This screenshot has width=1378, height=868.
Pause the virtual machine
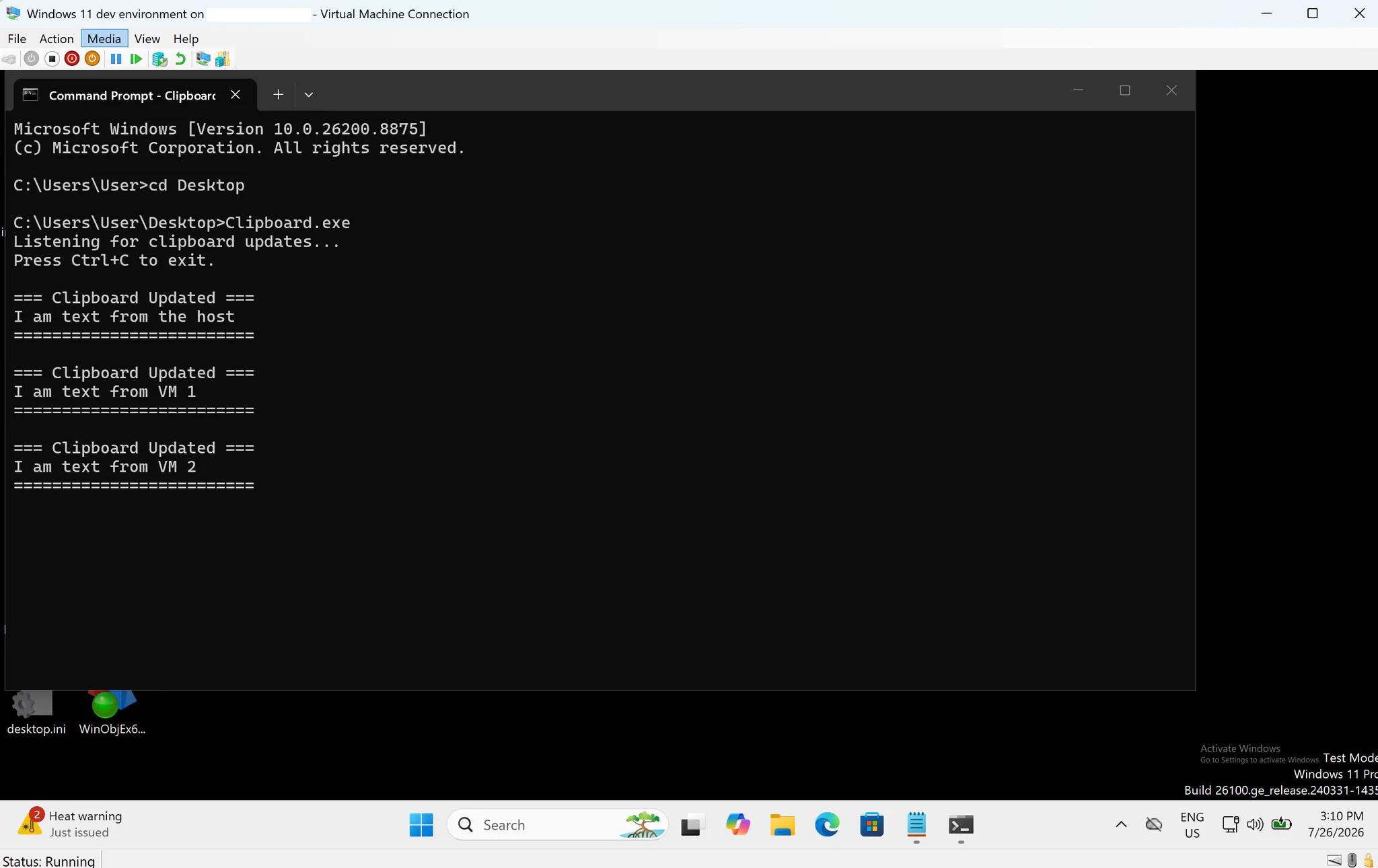(116, 59)
